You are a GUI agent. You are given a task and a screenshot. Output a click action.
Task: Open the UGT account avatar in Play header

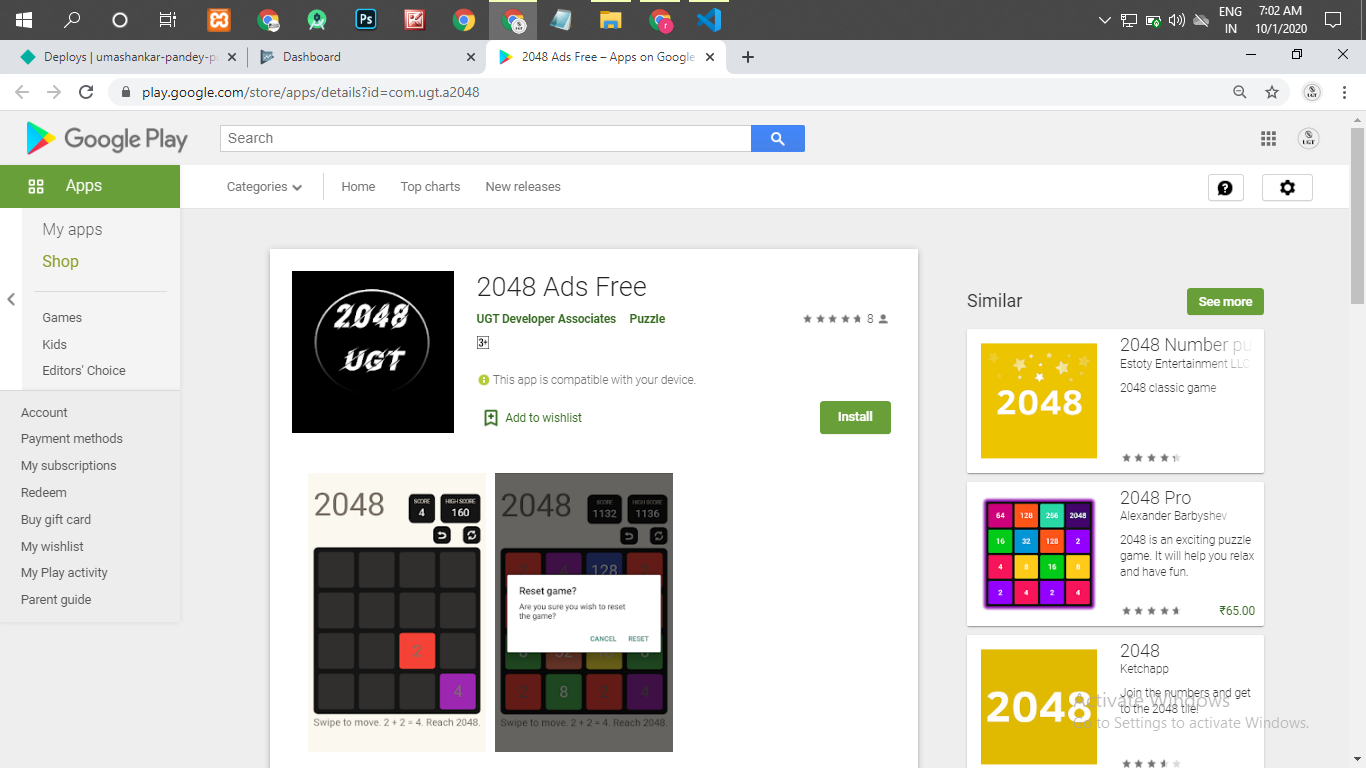point(1308,139)
